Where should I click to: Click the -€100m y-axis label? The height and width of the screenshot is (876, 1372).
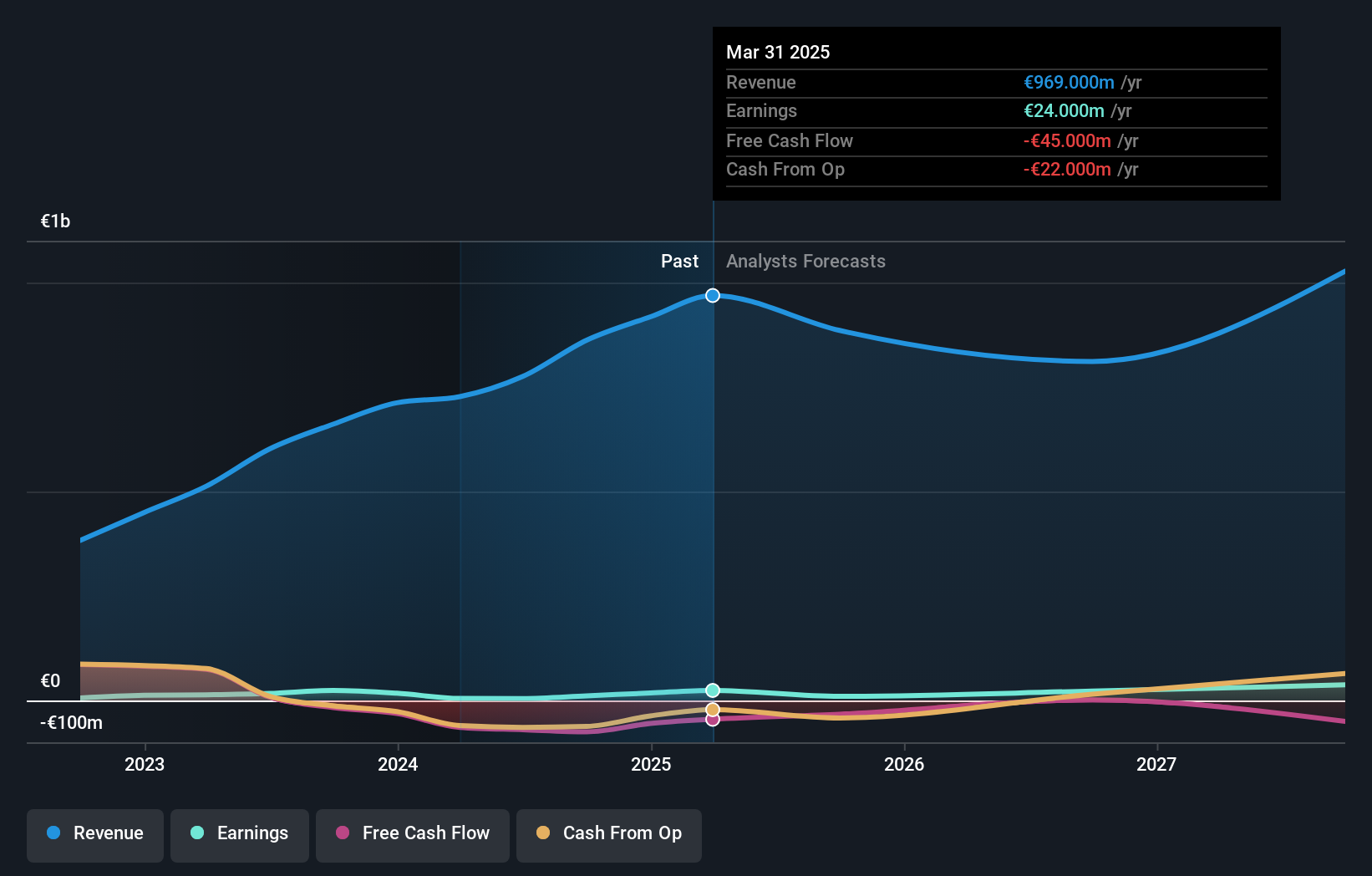click(x=71, y=722)
